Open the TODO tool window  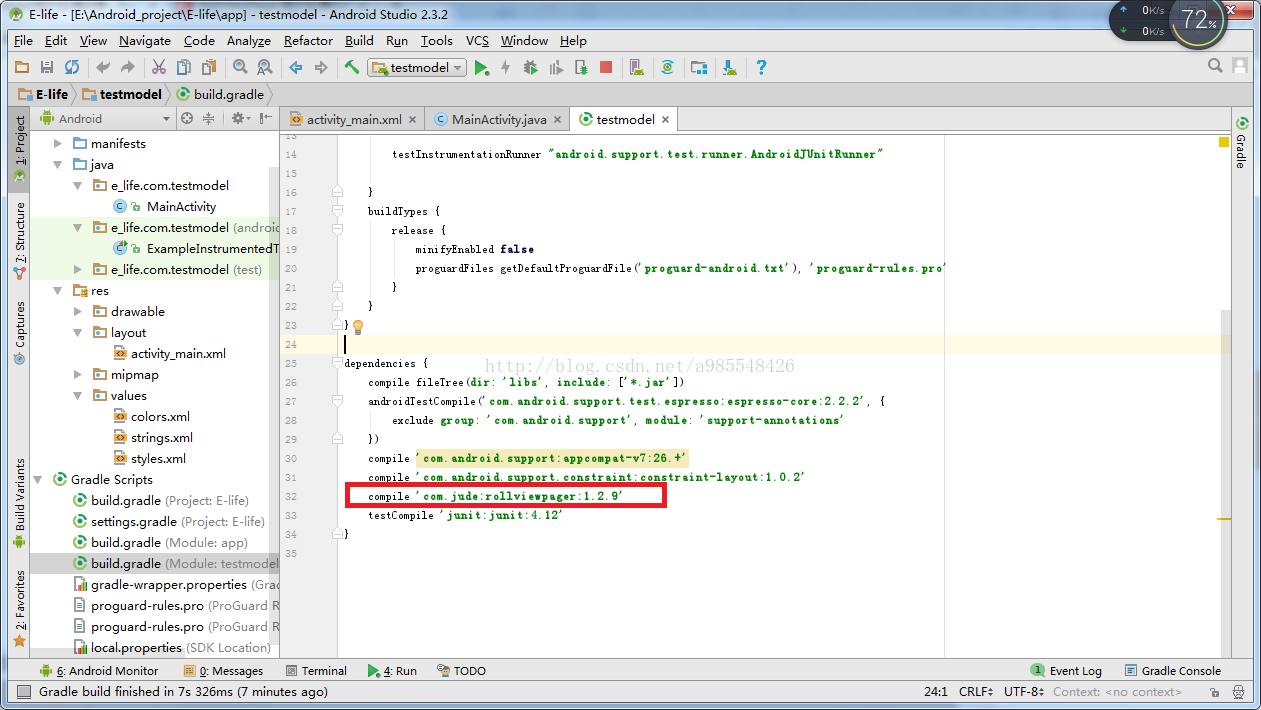pyautogui.click(x=460, y=671)
